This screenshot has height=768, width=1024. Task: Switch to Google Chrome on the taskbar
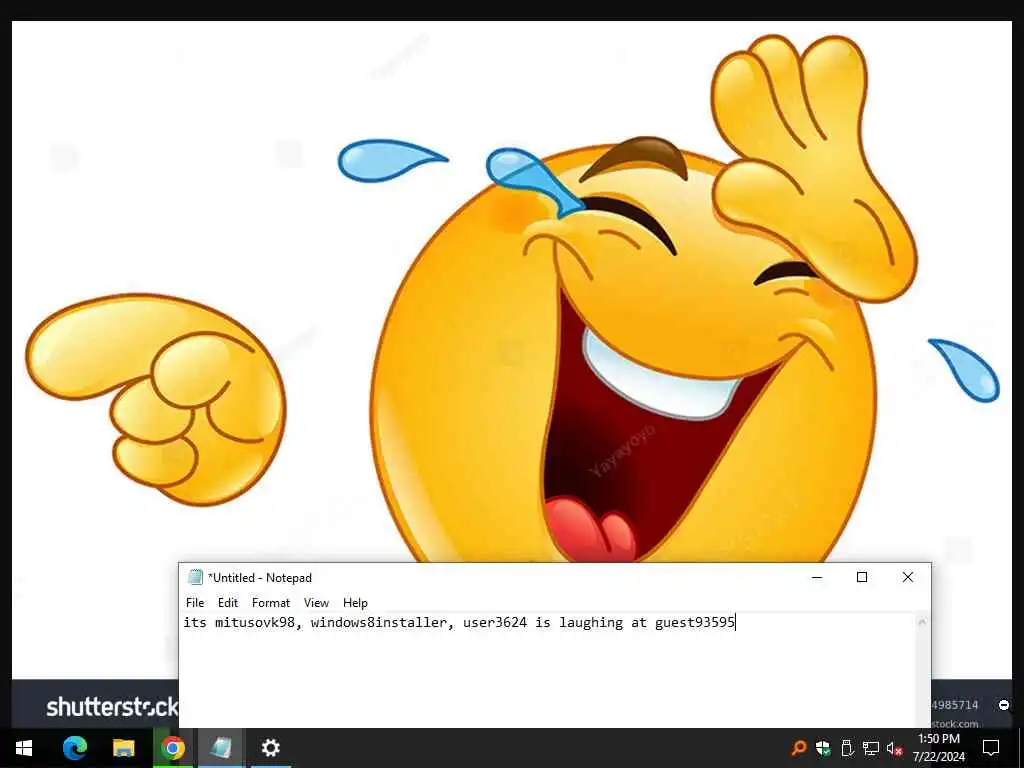point(172,748)
